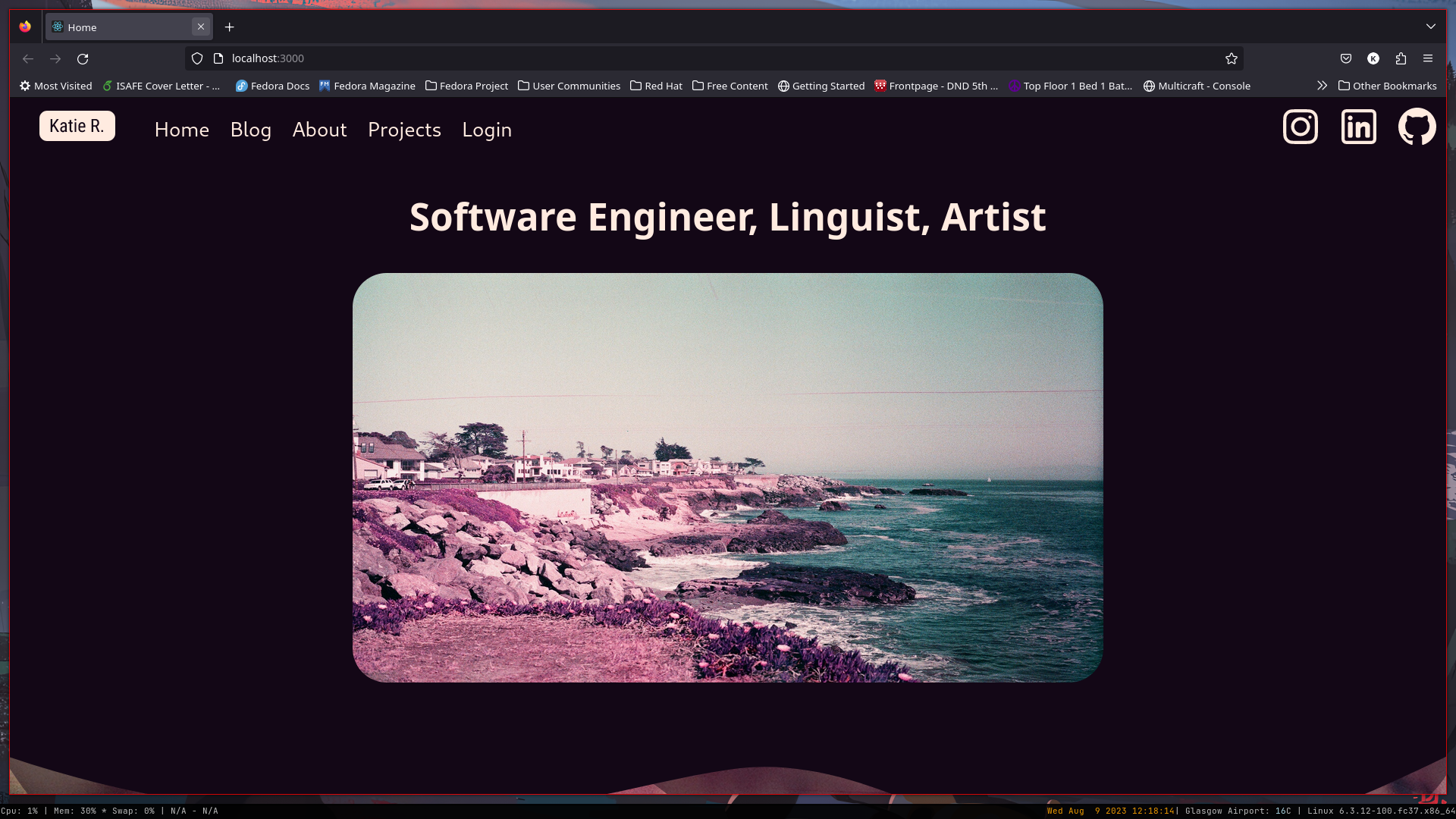Navigate to the Projects page
This screenshot has width=1456, height=819.
(x=404, y=130)
